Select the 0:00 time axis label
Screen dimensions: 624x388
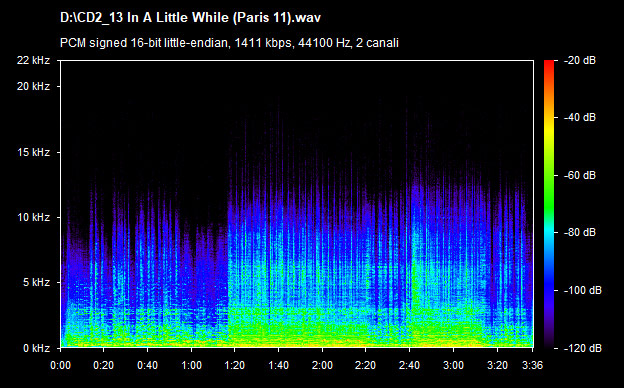[x=60, y=365]
